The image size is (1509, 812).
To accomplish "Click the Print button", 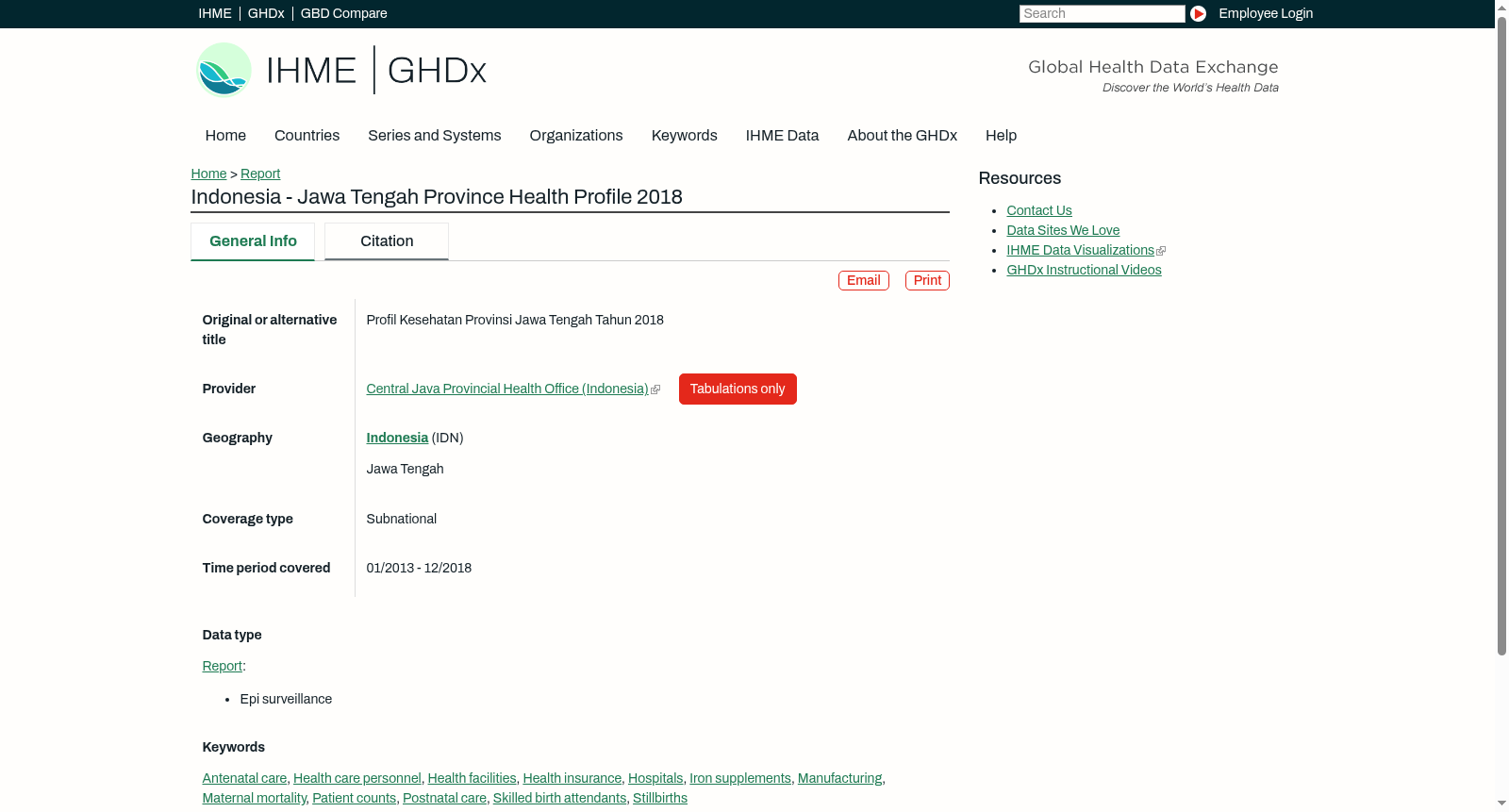I will (x=927, y=280).
